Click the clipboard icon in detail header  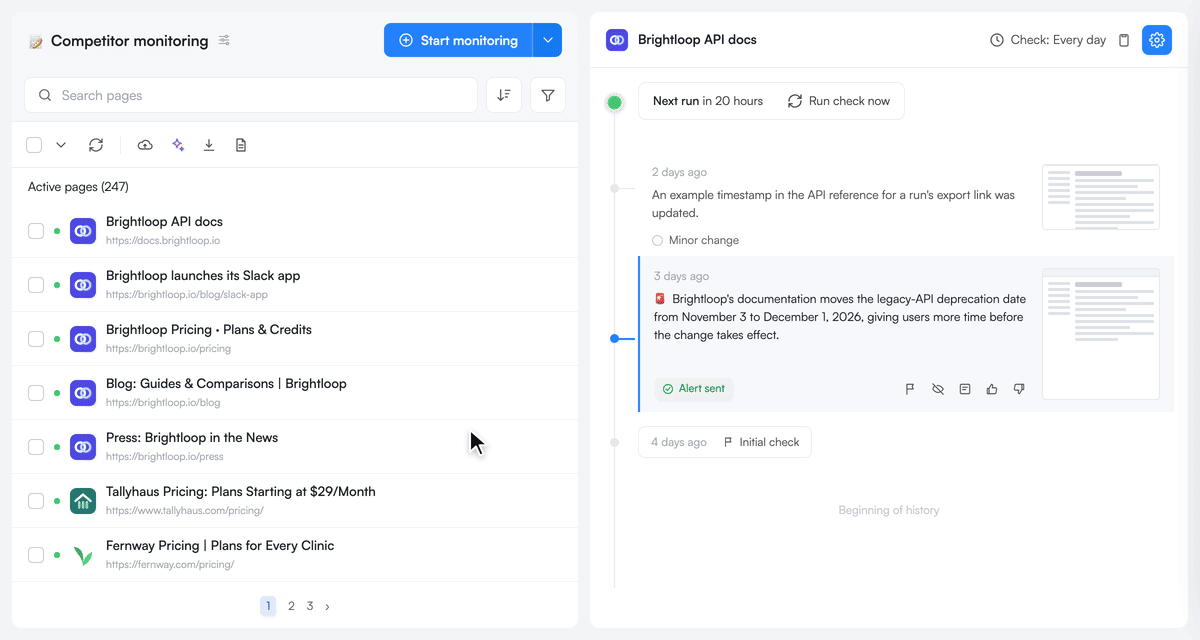pyautogui.click(x=1124, y=40)
